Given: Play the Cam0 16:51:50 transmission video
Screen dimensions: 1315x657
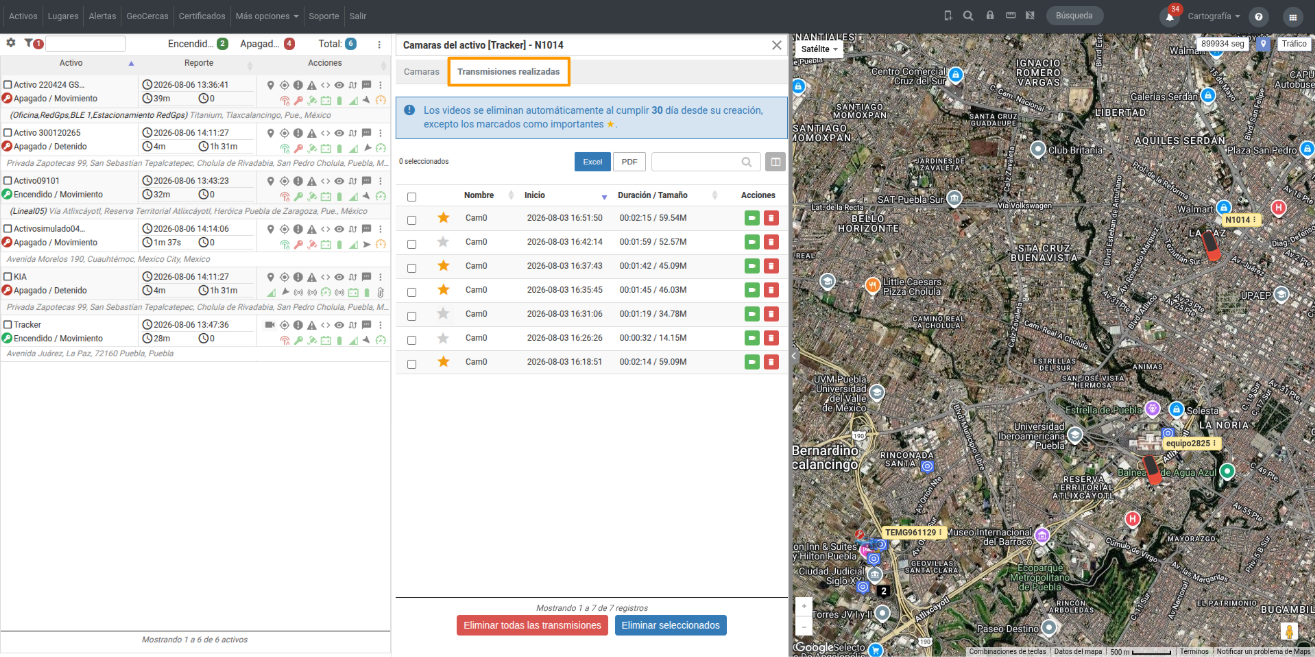Looking at the screenshot, I should [x=751, y=218].
